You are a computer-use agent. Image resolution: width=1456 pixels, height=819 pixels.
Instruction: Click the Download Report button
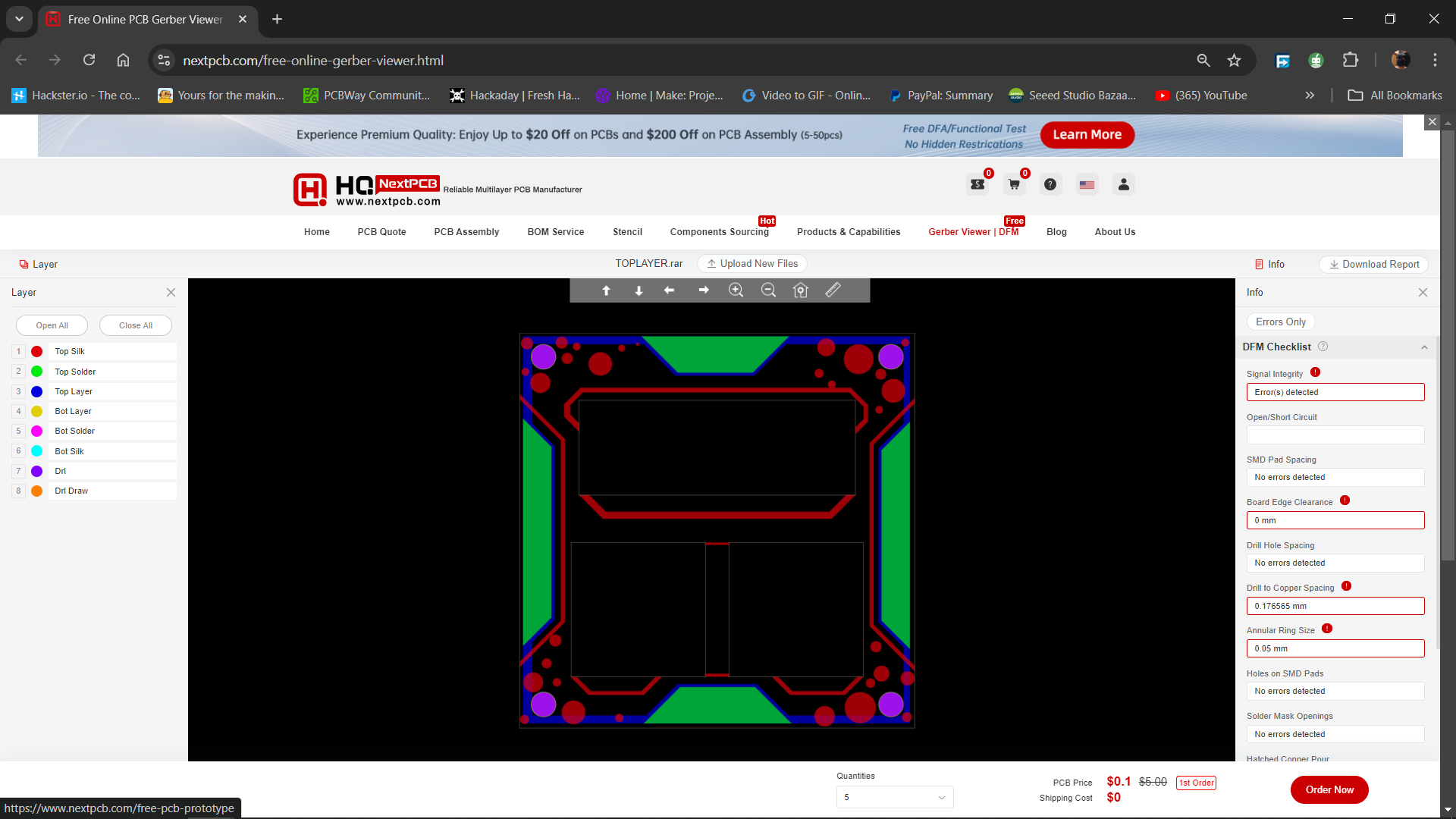pos(1374,265)
